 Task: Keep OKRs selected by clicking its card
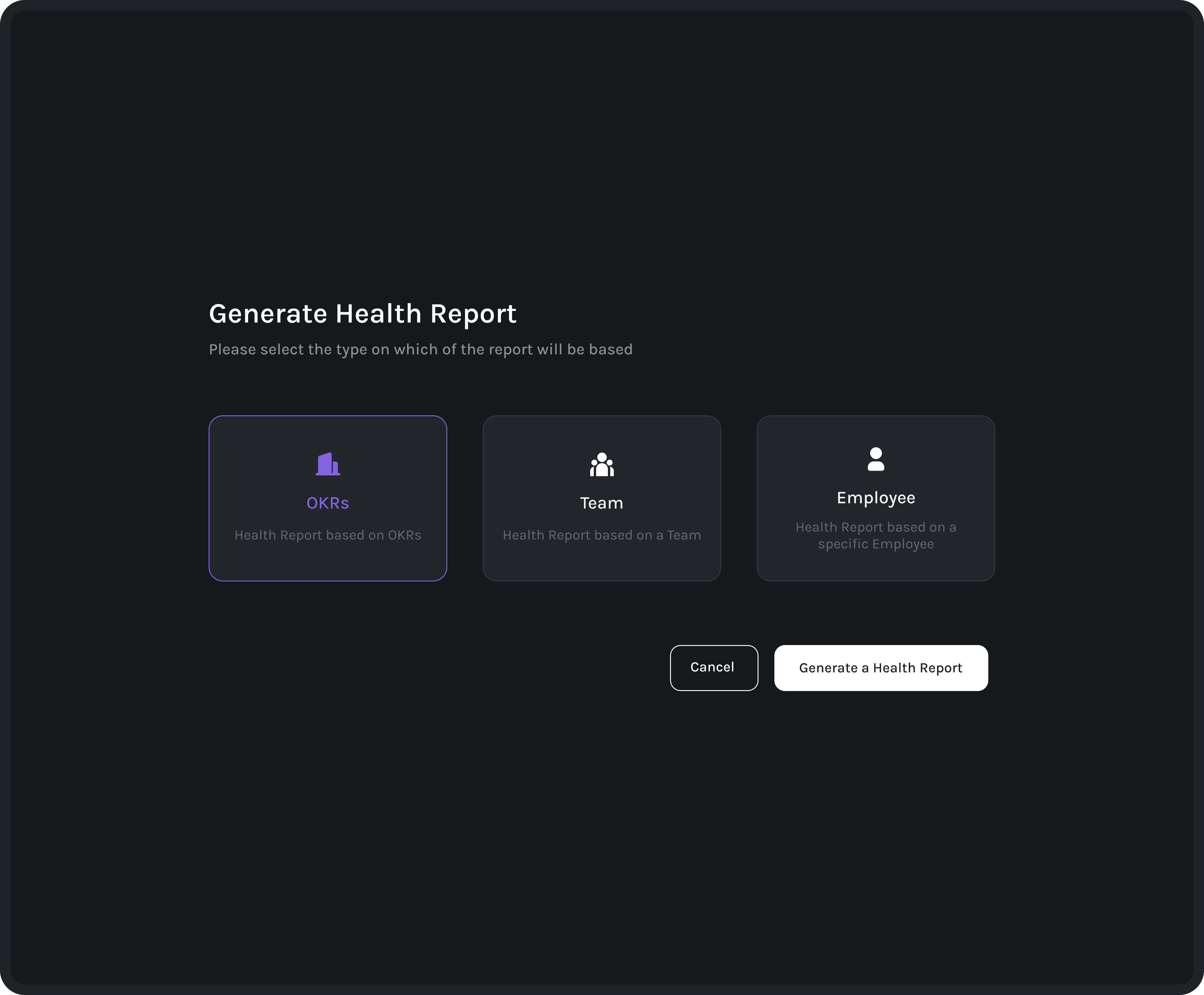(x=328, y=497)
